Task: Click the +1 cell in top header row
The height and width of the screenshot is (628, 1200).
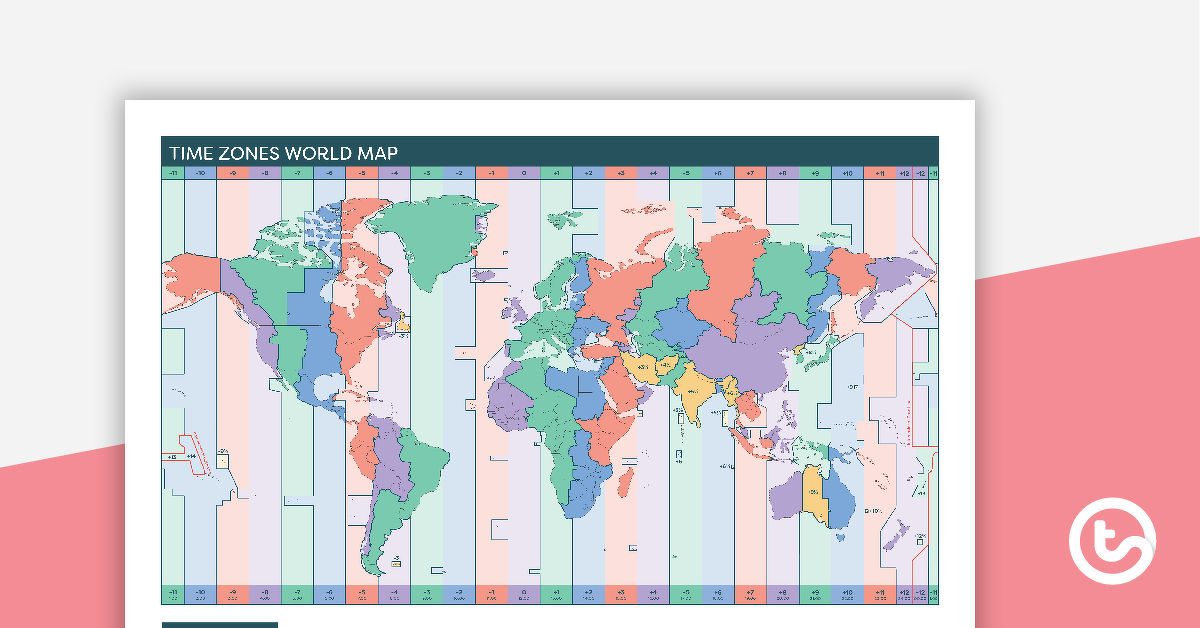Action: [556, 173]
